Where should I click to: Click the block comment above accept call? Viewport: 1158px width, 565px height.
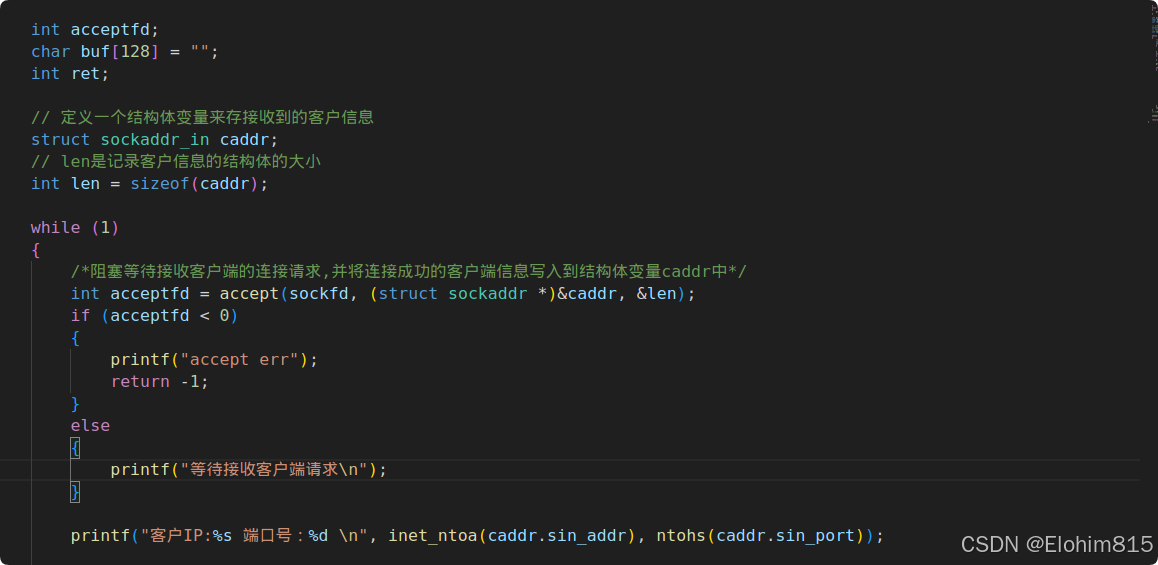tap(408, 272)
